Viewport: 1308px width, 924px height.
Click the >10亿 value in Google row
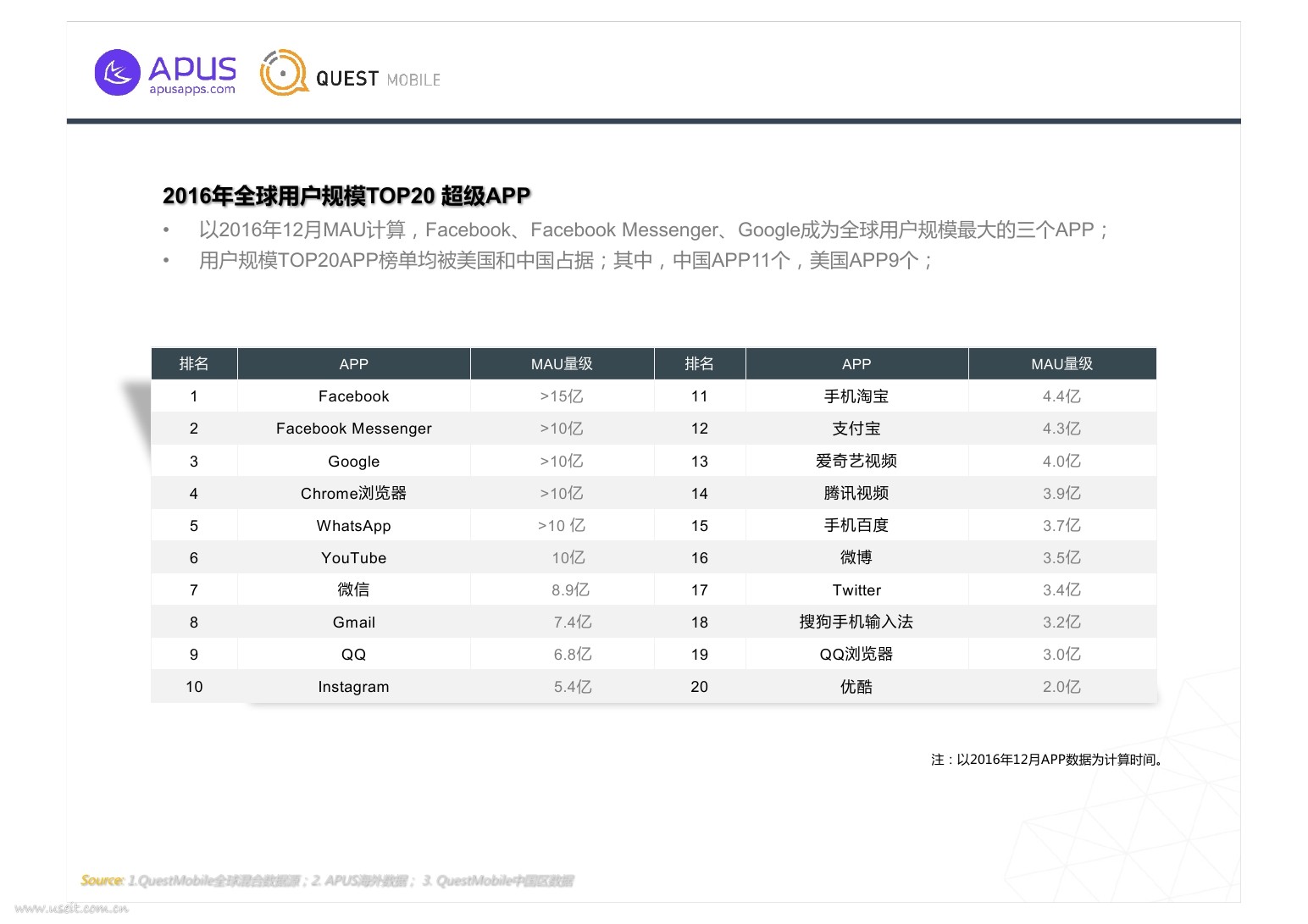click(x=562, y=461)
